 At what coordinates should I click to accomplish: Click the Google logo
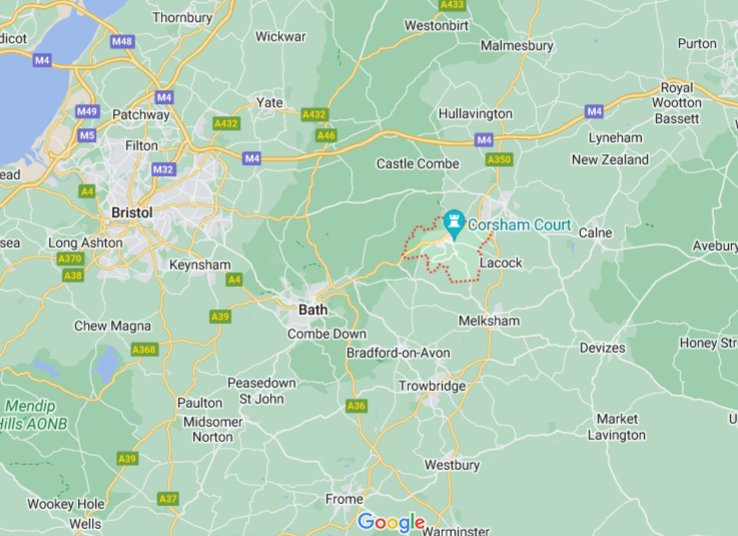tap(391, 523)
